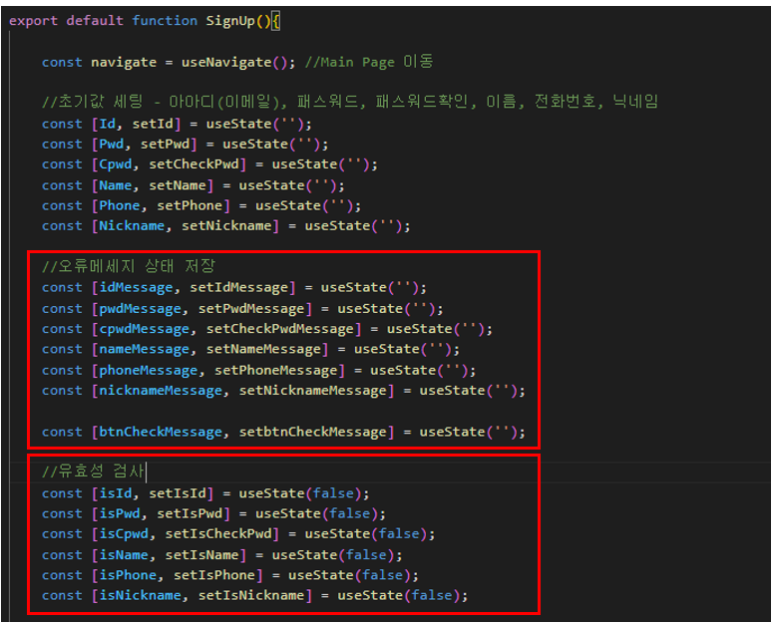Click 'false' in the isId useState call
Viewport: 773px width, 623px height.
click(x=333, y=494)
